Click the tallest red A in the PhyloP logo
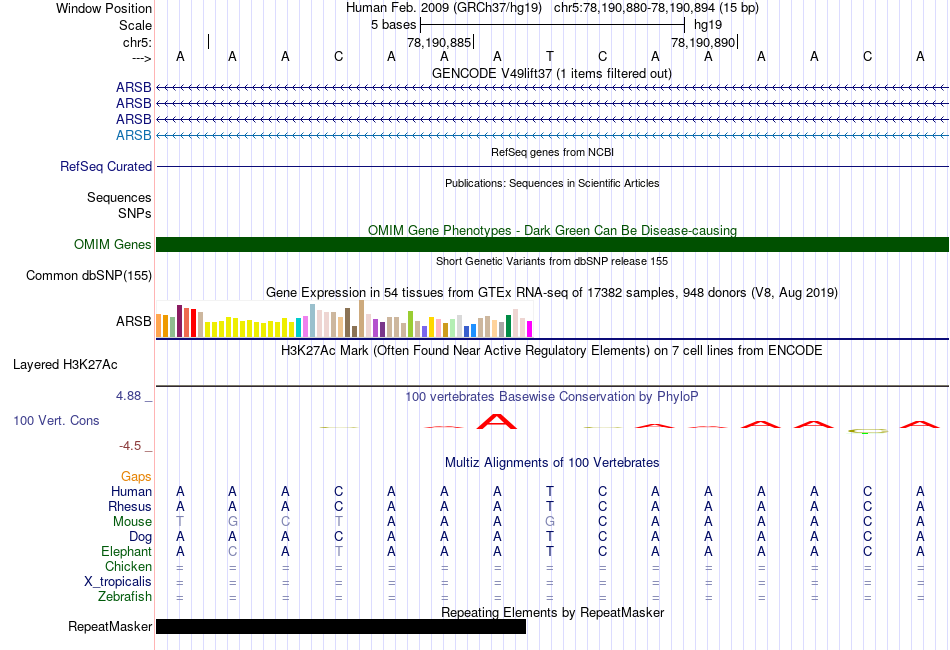950x650 pixels. pos(497,421)
